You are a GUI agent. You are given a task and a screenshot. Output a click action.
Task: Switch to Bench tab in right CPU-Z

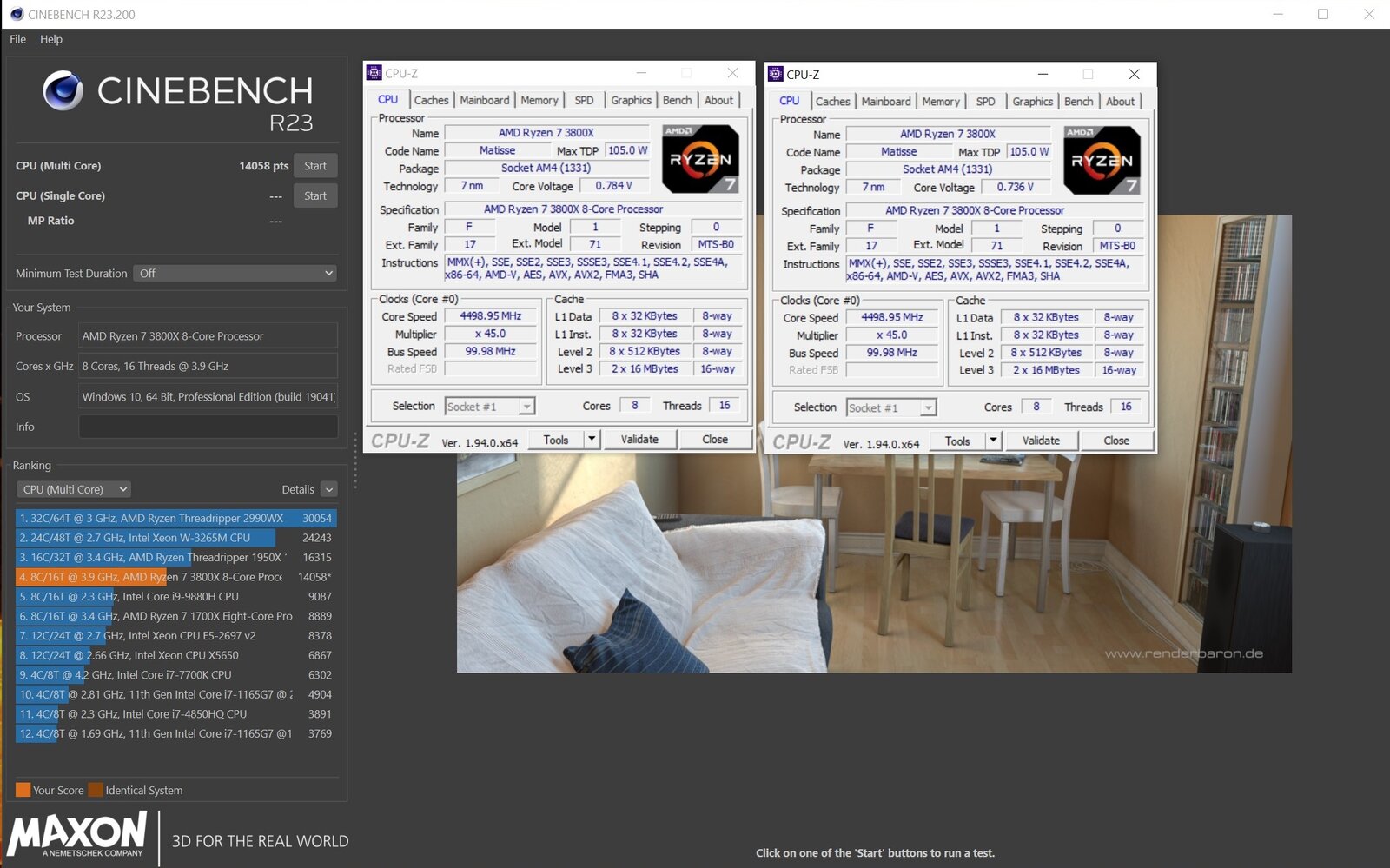point(1079,102)
